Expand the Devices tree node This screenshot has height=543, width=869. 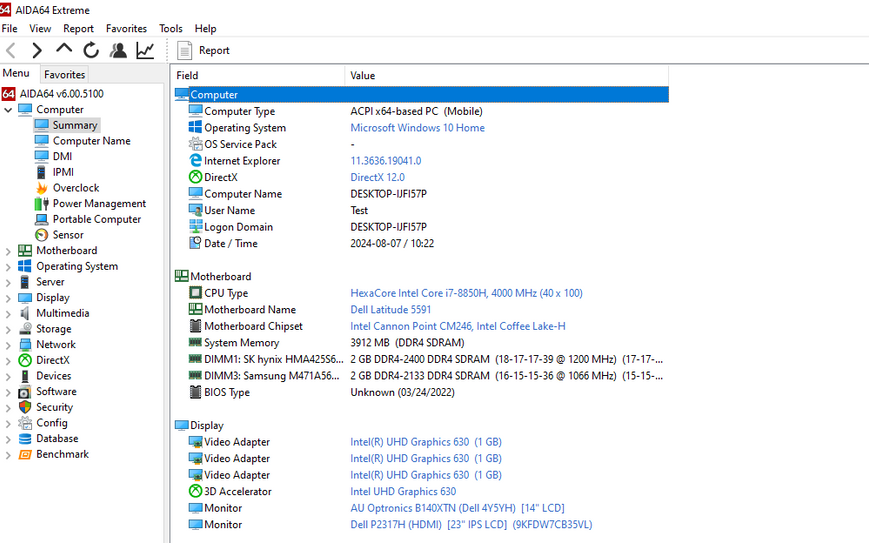click(x=8, y=376)
